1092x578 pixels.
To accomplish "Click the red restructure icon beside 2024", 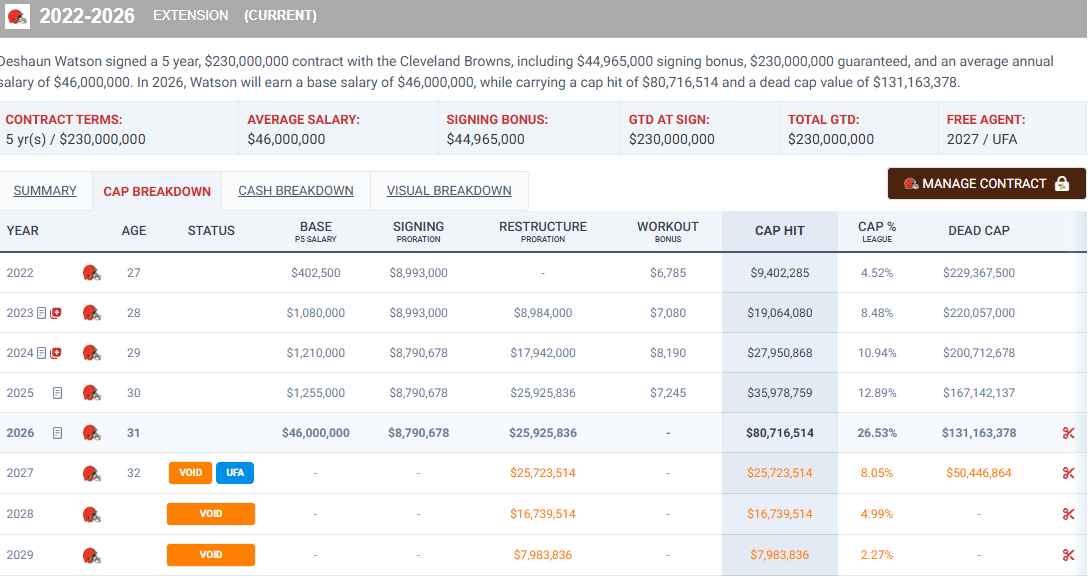I will 56,353.
